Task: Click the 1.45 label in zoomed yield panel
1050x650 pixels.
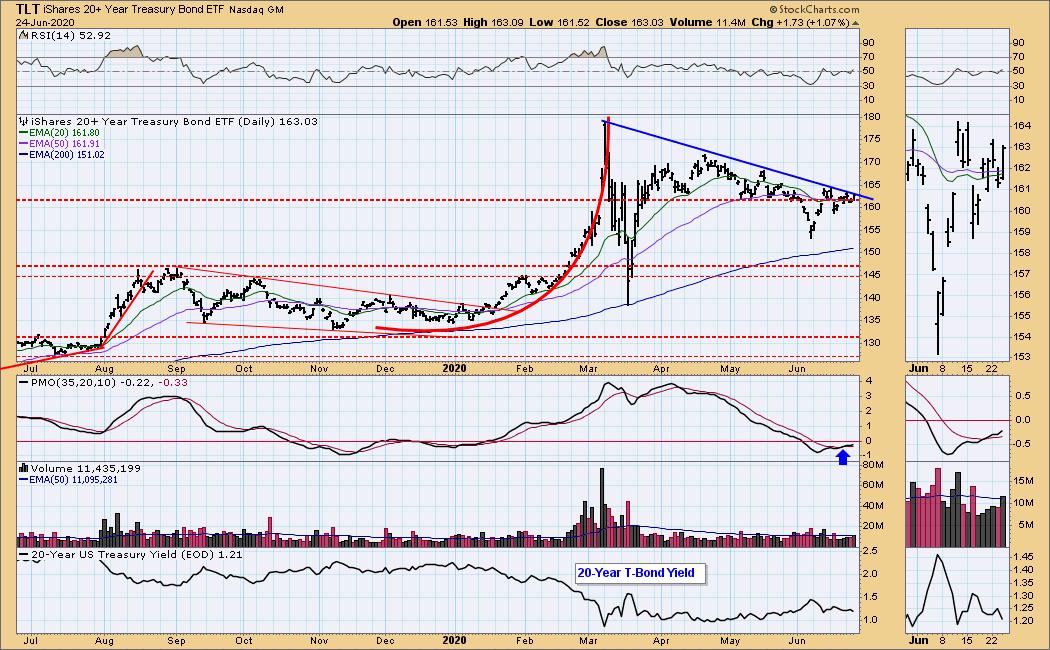Action: (1023, 557)
